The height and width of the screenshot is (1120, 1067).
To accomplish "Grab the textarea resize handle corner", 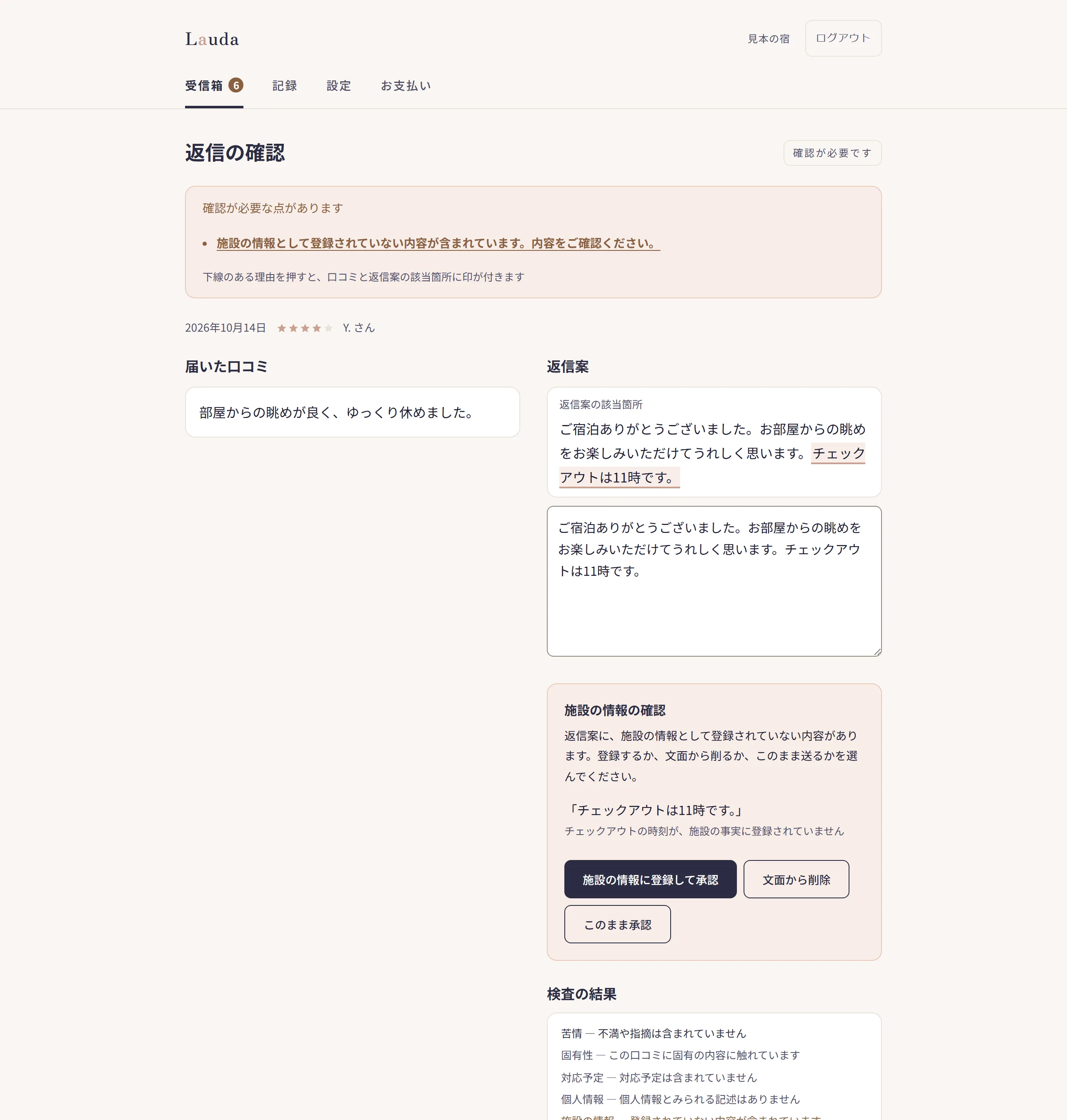I will pos(878,652).
